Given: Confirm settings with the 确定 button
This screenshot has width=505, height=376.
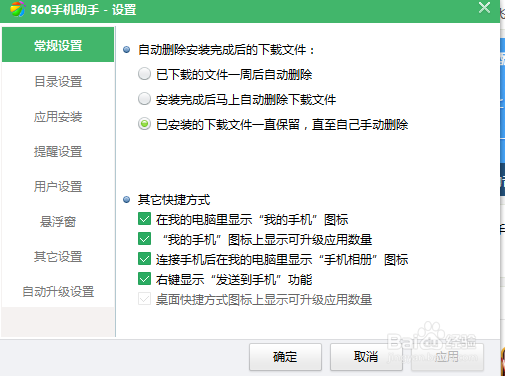Looking at the screenshot, I should pyautogui.click(x=285, y=357).
